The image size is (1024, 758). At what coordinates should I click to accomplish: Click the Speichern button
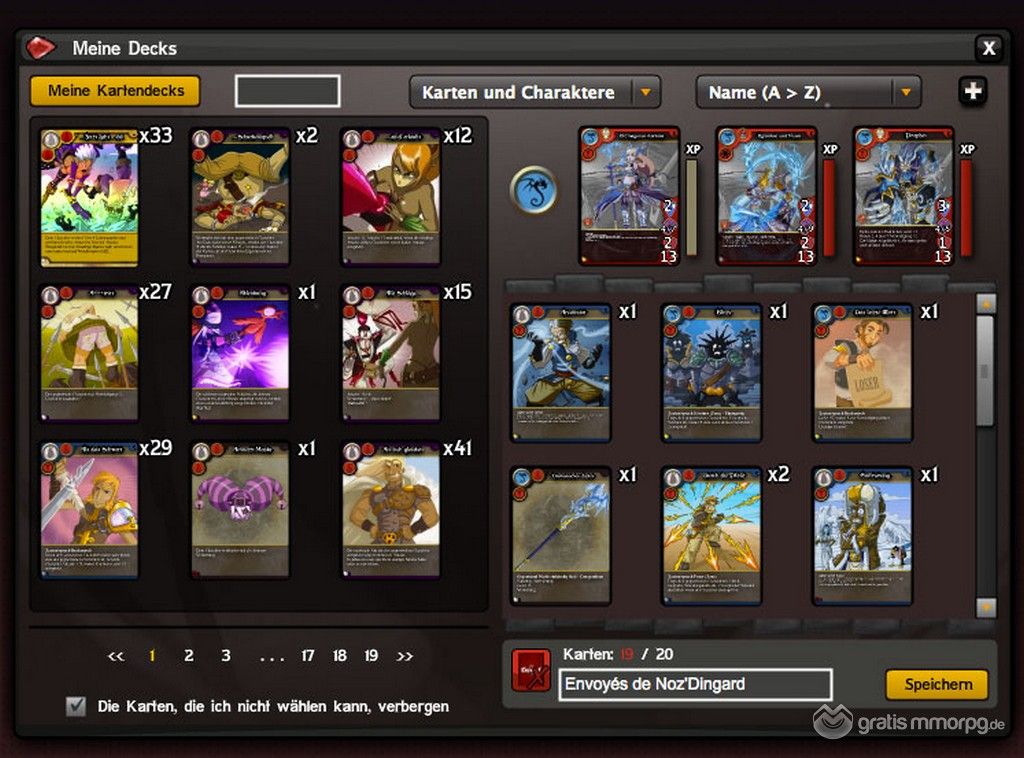[937, 684]
